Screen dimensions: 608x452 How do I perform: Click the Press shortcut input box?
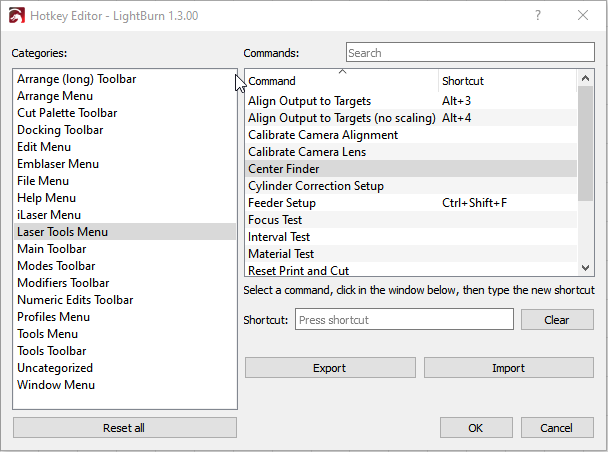tap(404, 319)
